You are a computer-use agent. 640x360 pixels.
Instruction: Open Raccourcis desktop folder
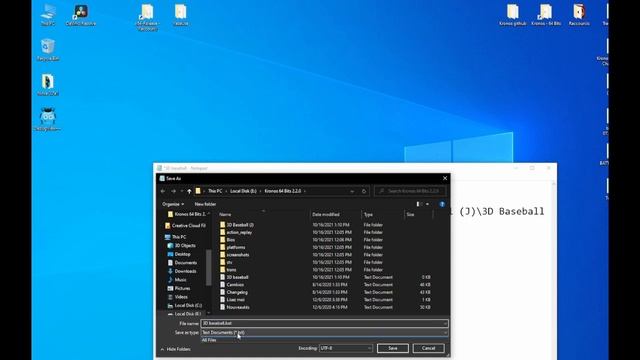[x=579, y=15]
